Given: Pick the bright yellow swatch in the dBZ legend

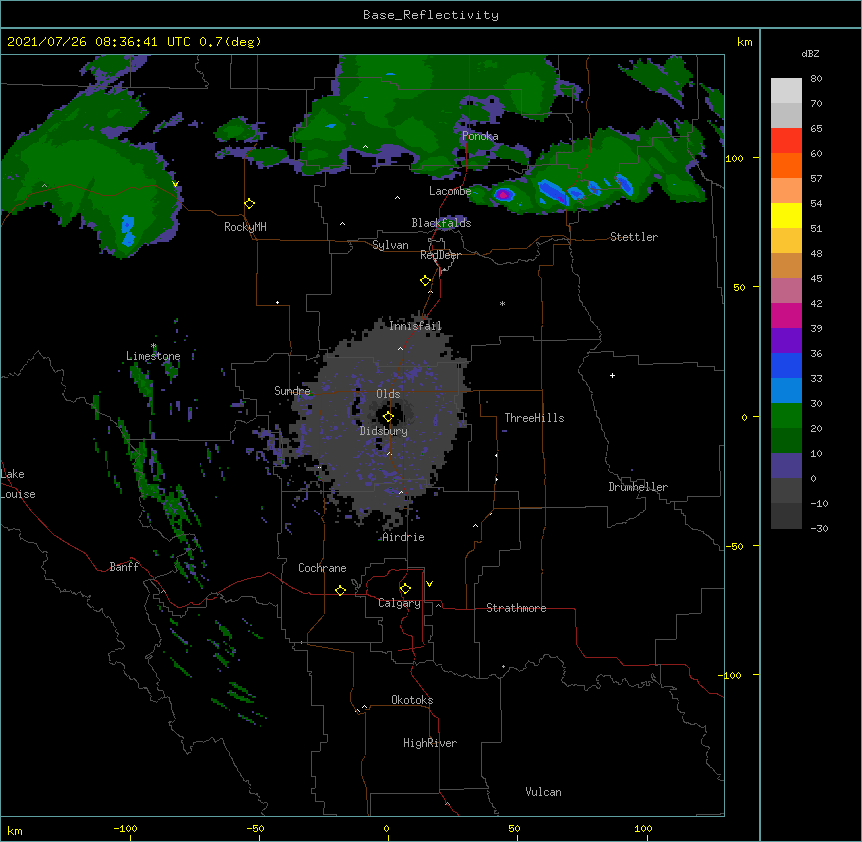Looking at the screenshot, I should [x=786, y=215].
